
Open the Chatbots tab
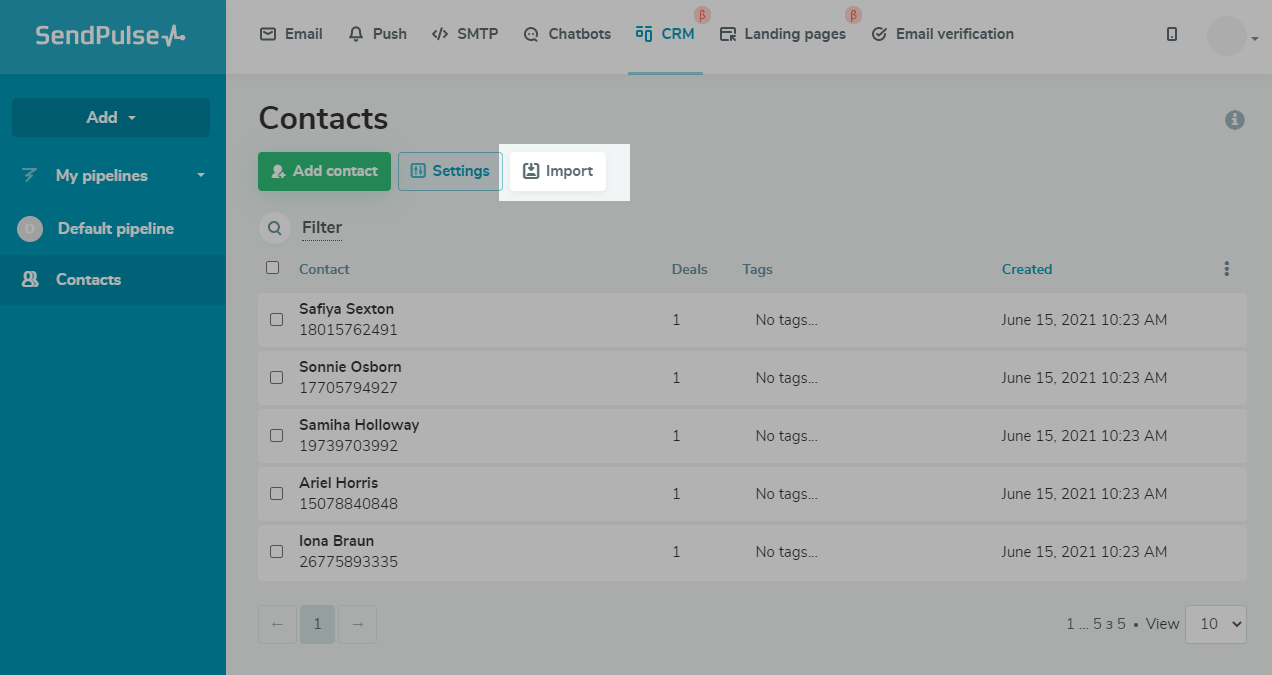[x=567, y=34]
